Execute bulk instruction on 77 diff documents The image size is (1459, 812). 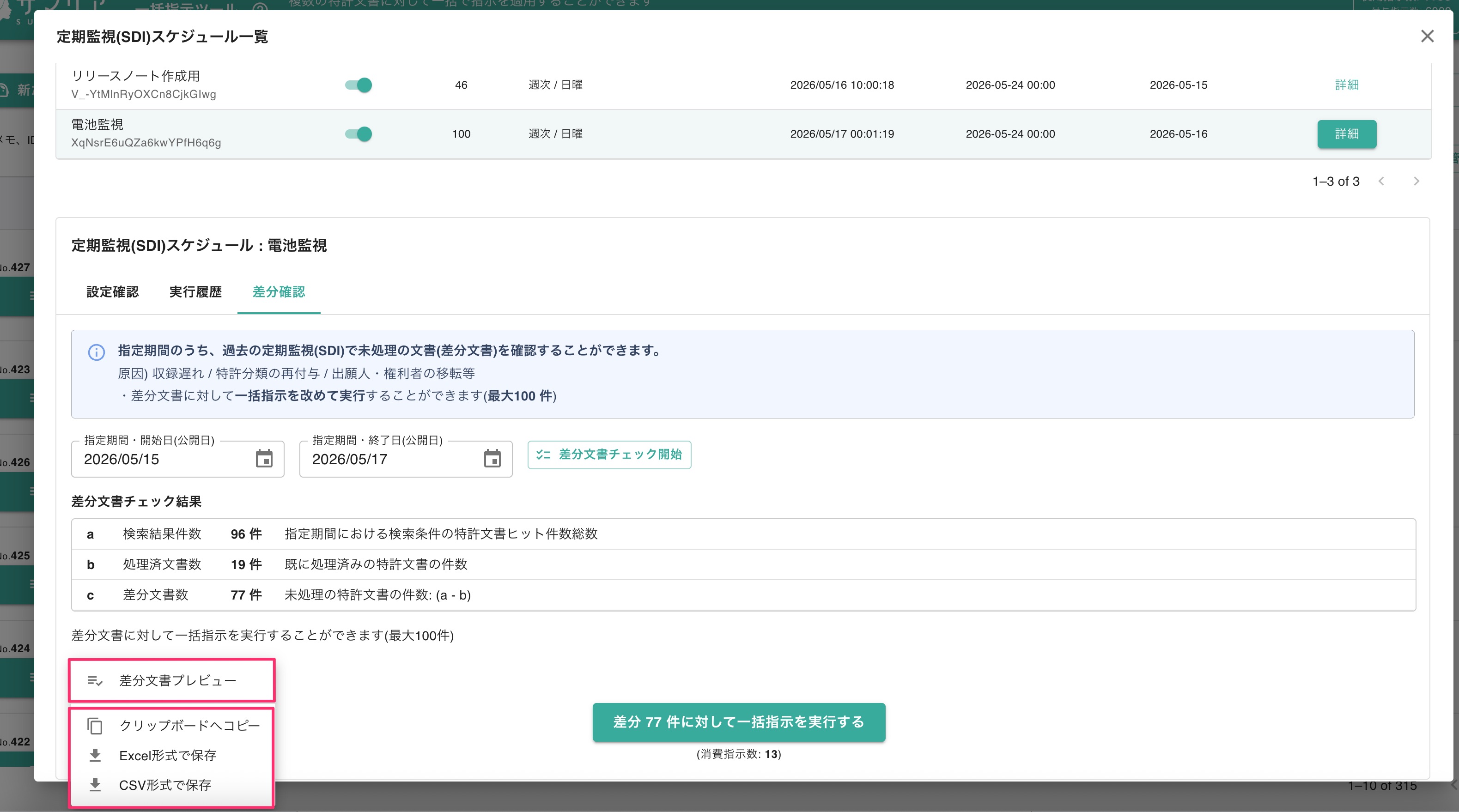click(x=739, y=722)
